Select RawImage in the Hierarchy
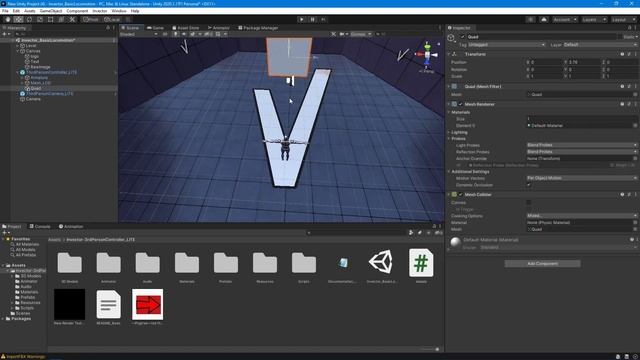The height and width of the screenshot is (360, 640). [x=40, y=67]
